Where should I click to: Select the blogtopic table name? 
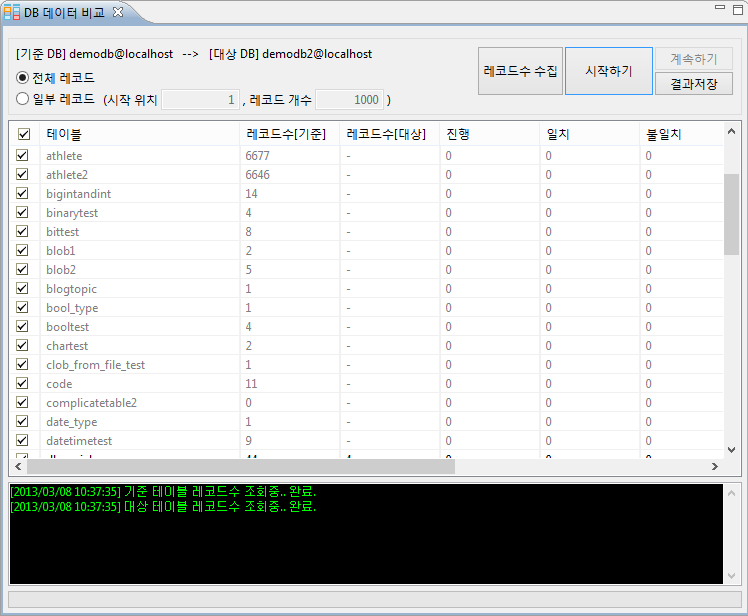71,289
